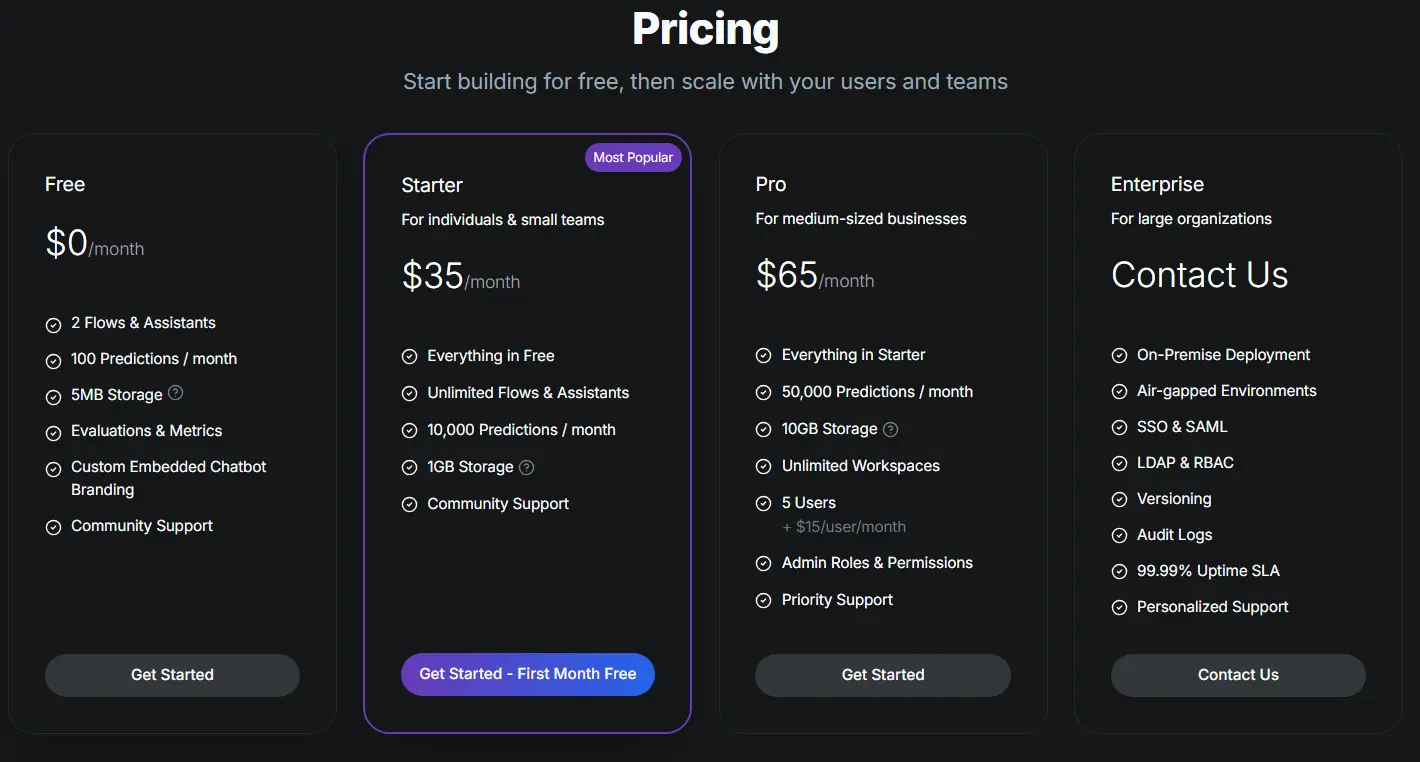The image size is (1420, 762).
Task: Click help icon next to 5MB Storage
Action: [176, 393]
